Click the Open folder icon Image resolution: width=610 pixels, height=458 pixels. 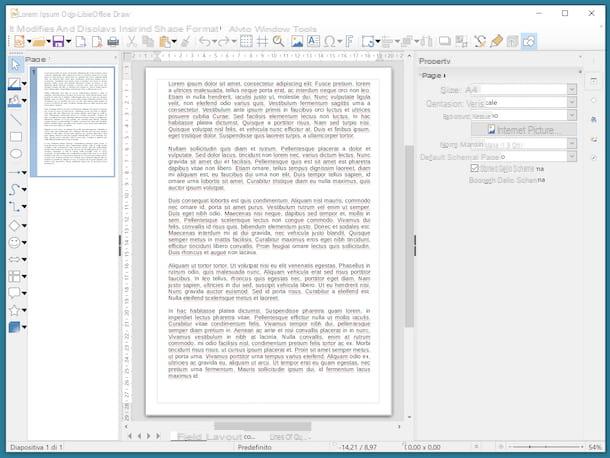[39, 42]
